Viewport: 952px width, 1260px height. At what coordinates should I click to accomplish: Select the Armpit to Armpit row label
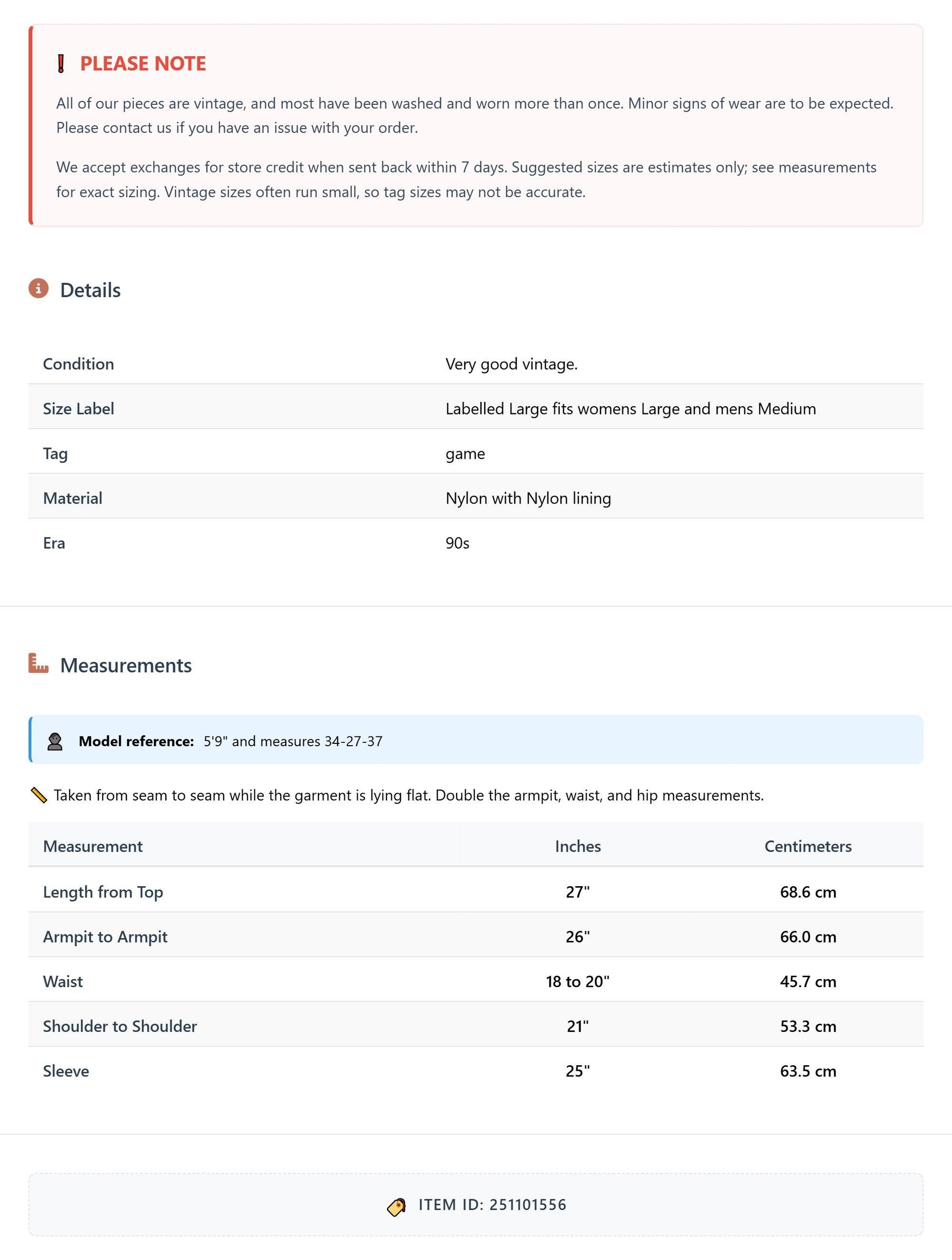pyautogui.click(x=105, y=937)
